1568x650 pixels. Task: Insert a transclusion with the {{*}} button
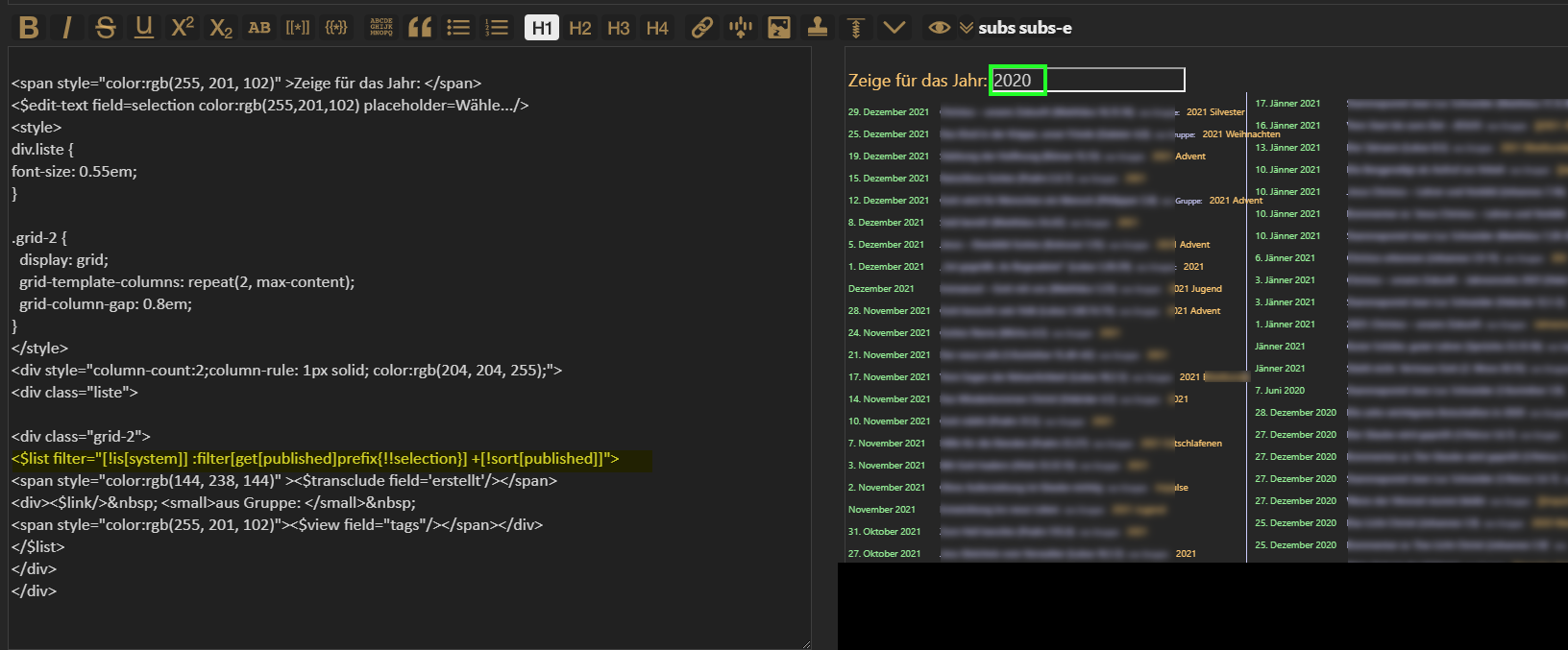coord(336,28)
